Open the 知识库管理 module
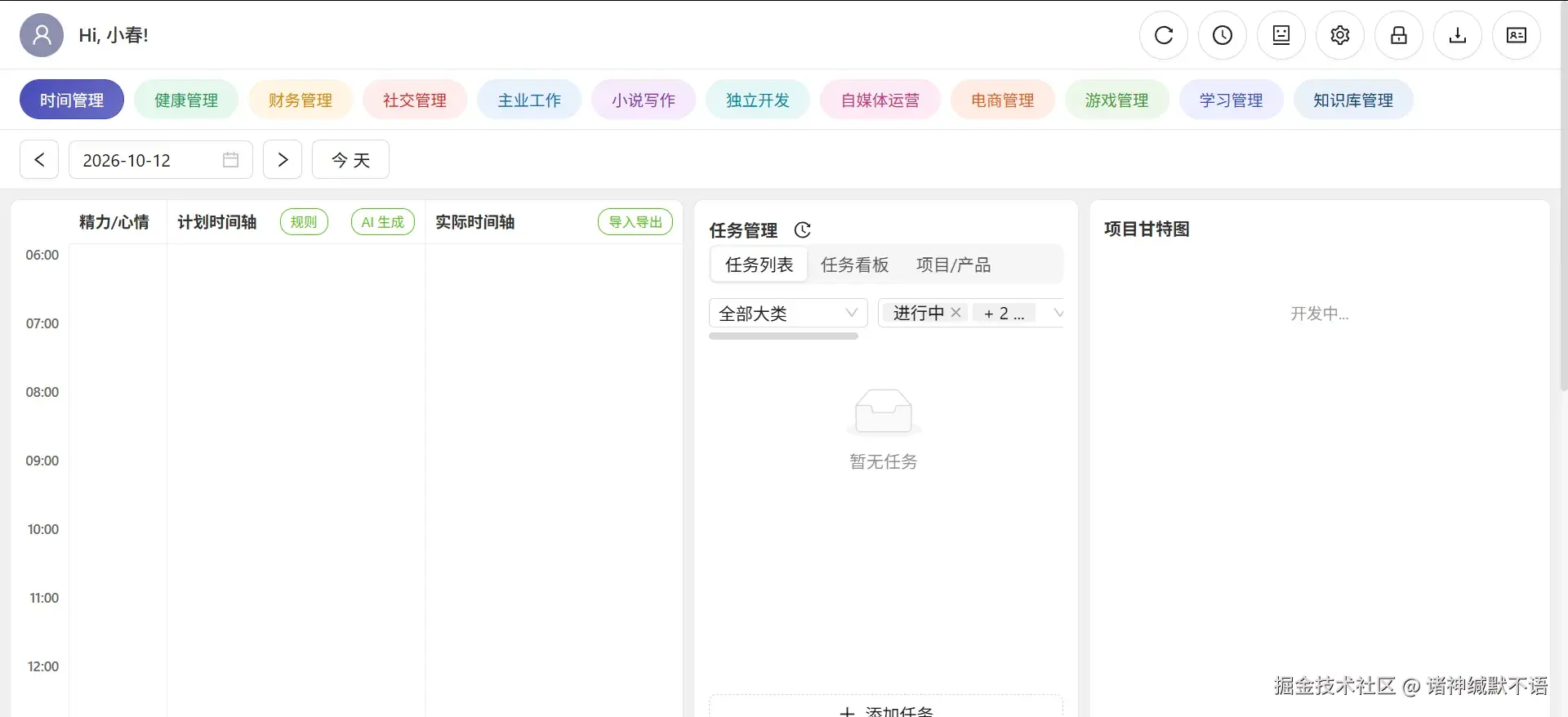The image size is (1568, 717). pos(1353,100)
